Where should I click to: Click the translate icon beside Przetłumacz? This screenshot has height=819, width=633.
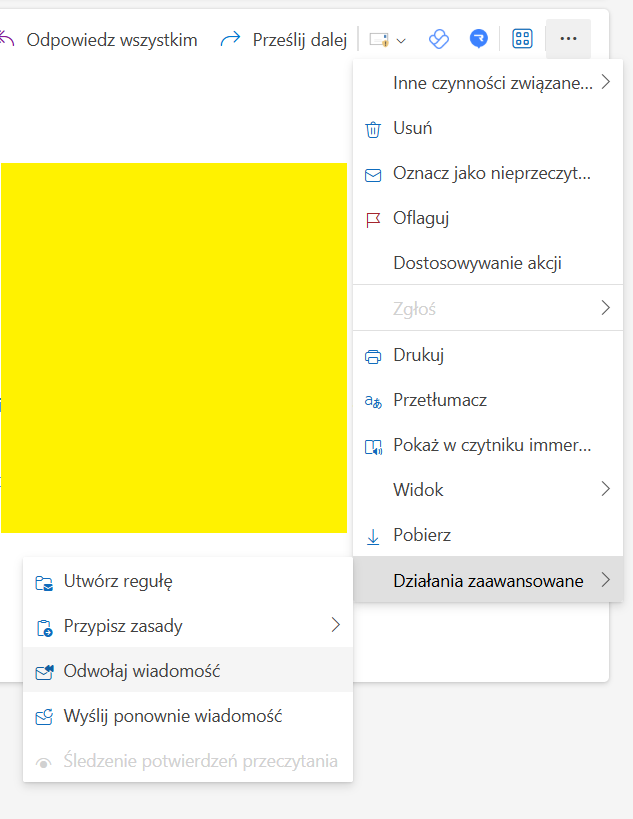(x=373, y=402)
